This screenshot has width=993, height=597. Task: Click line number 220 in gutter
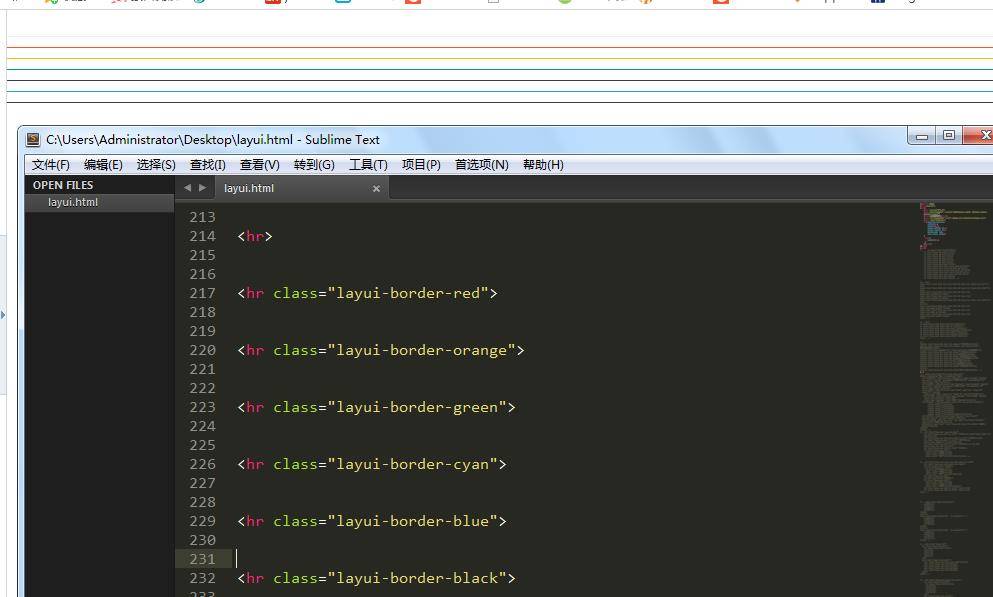(x=203, y=350)
